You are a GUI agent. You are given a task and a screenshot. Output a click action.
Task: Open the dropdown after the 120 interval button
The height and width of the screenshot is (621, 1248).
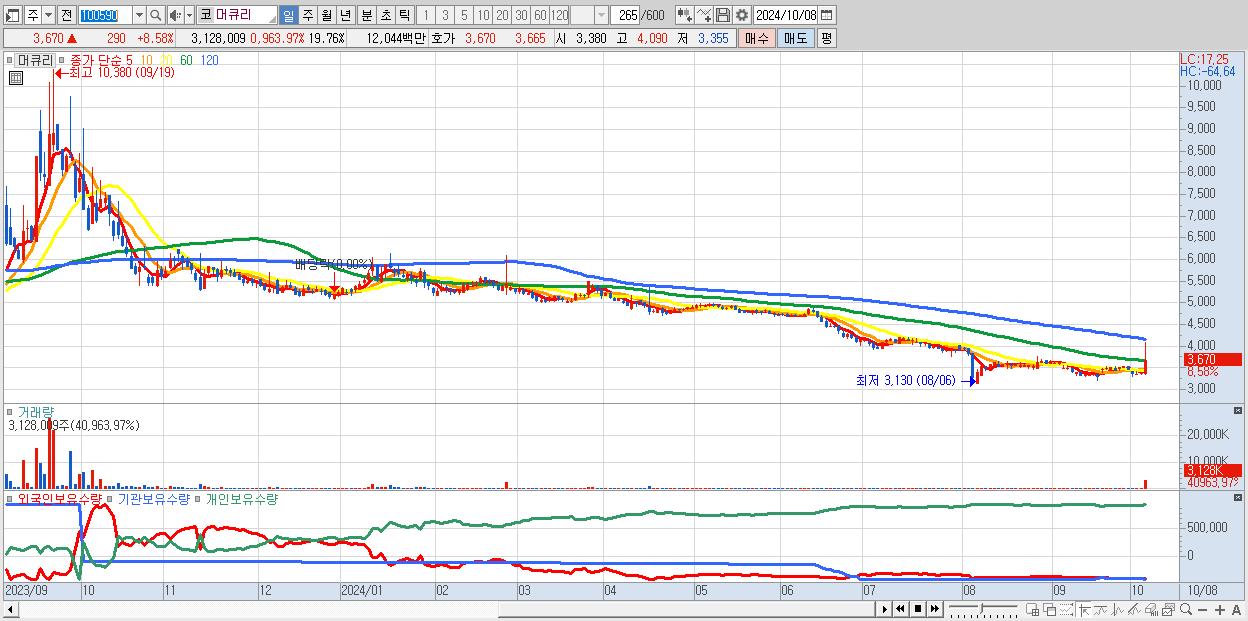(x=601, y=15)
